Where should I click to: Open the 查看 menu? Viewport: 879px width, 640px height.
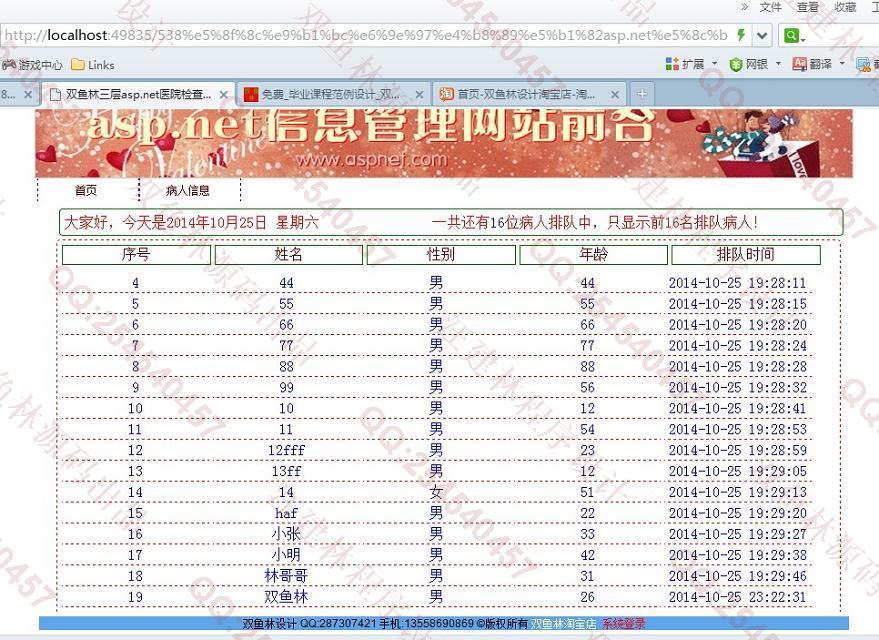click(x=808, y=7)
